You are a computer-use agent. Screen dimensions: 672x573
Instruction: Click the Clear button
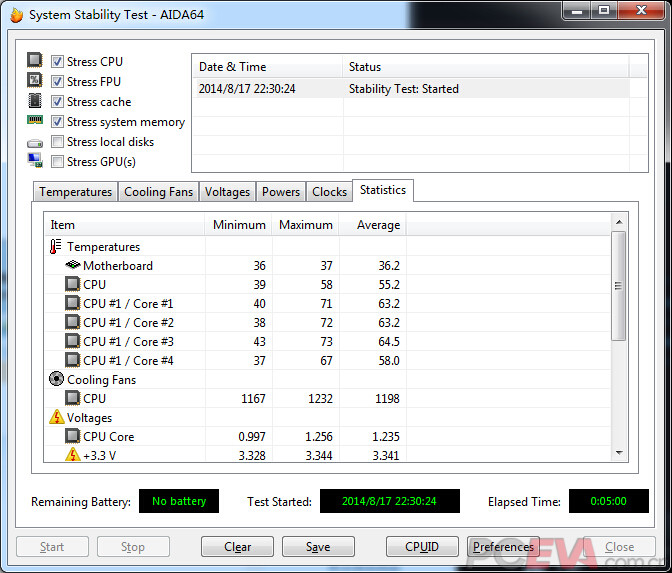(237, 547)
